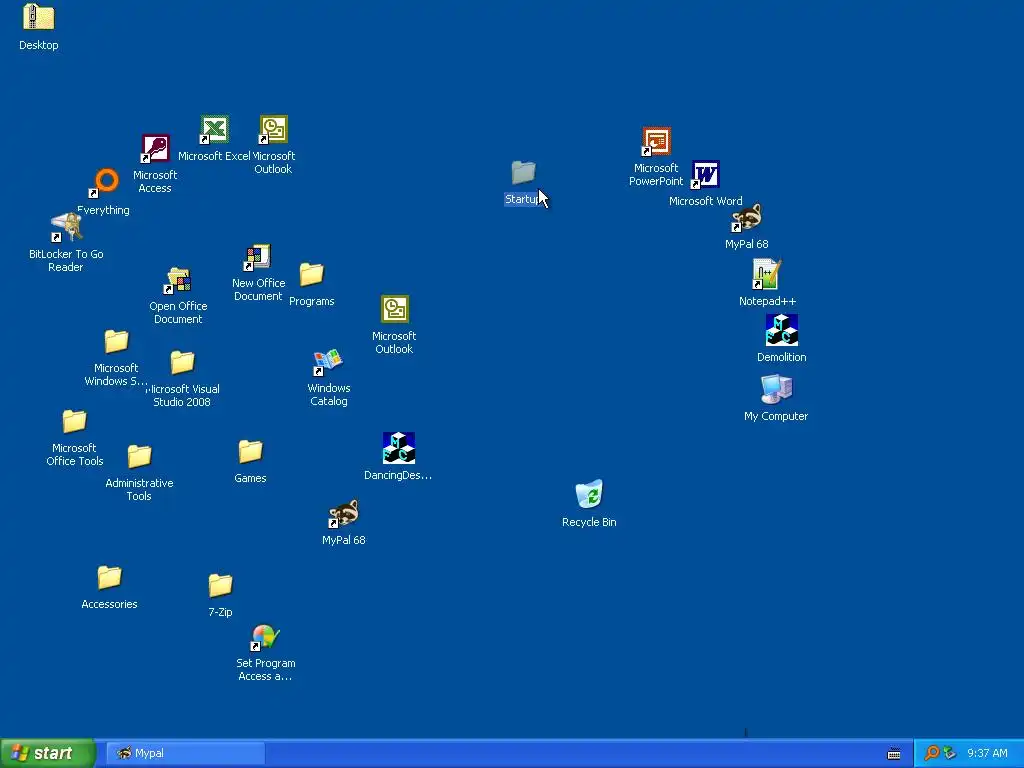1024x768 pixels.
Task: Select the Windows Catalog shortcut
Action: pyautogui.click(x=328, y=362)
